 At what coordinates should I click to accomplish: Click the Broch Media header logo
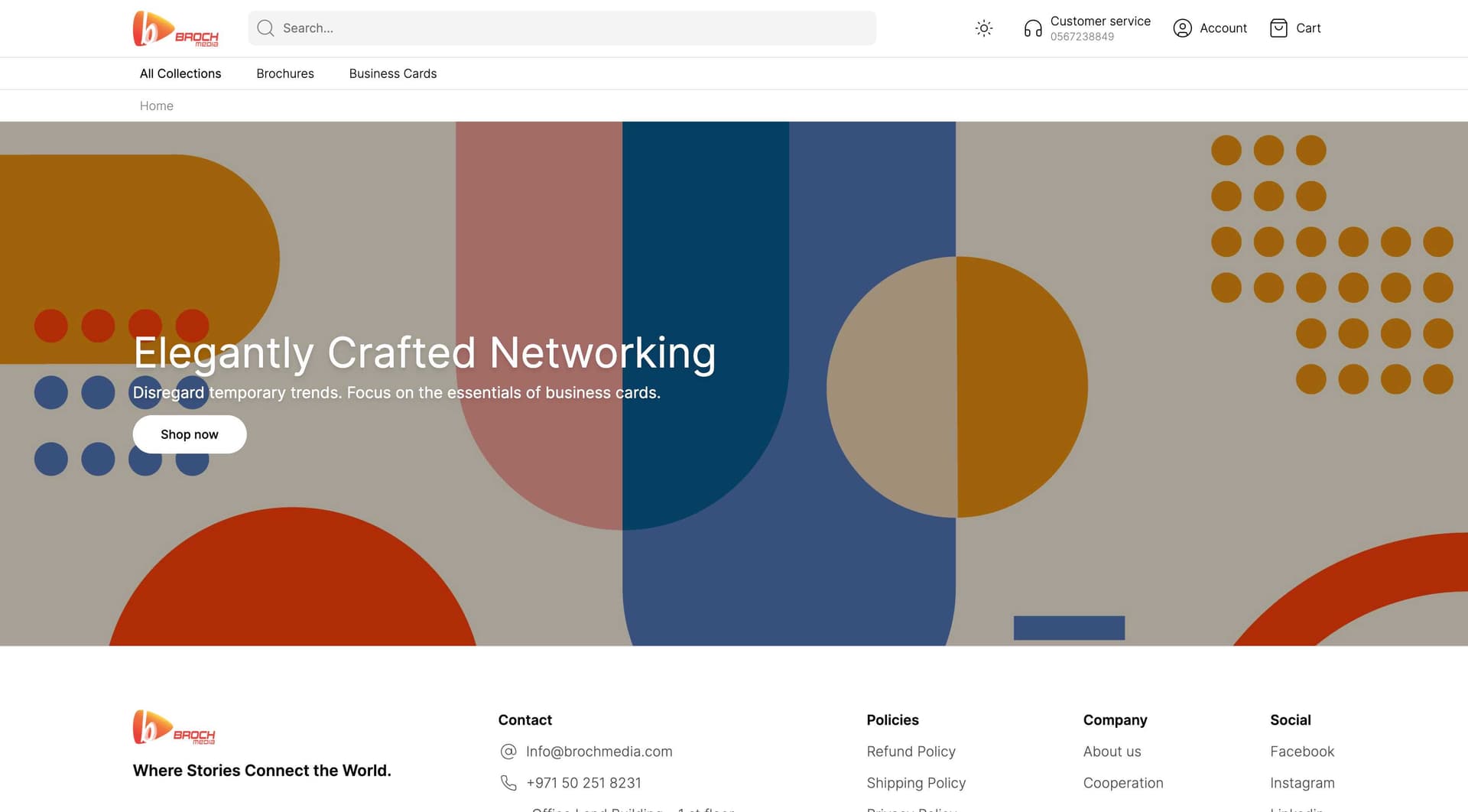(176, 28)
